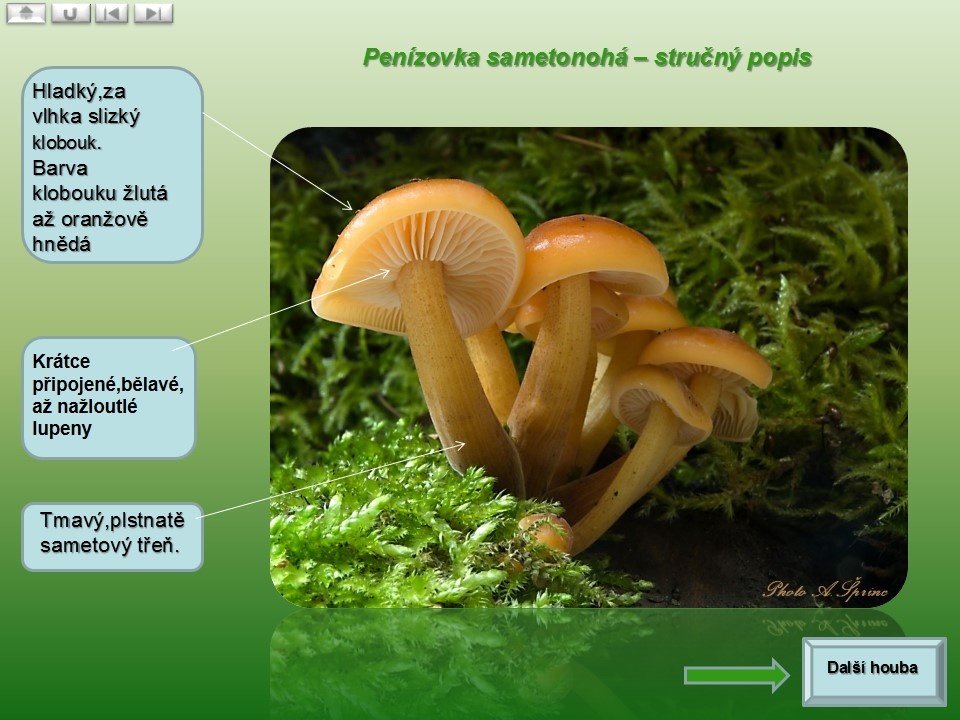The height and width of the screenshot is (720, 960).
Task: Click the callout about bělavé až nažloutlé lupeny
Action: pos(108,398)
